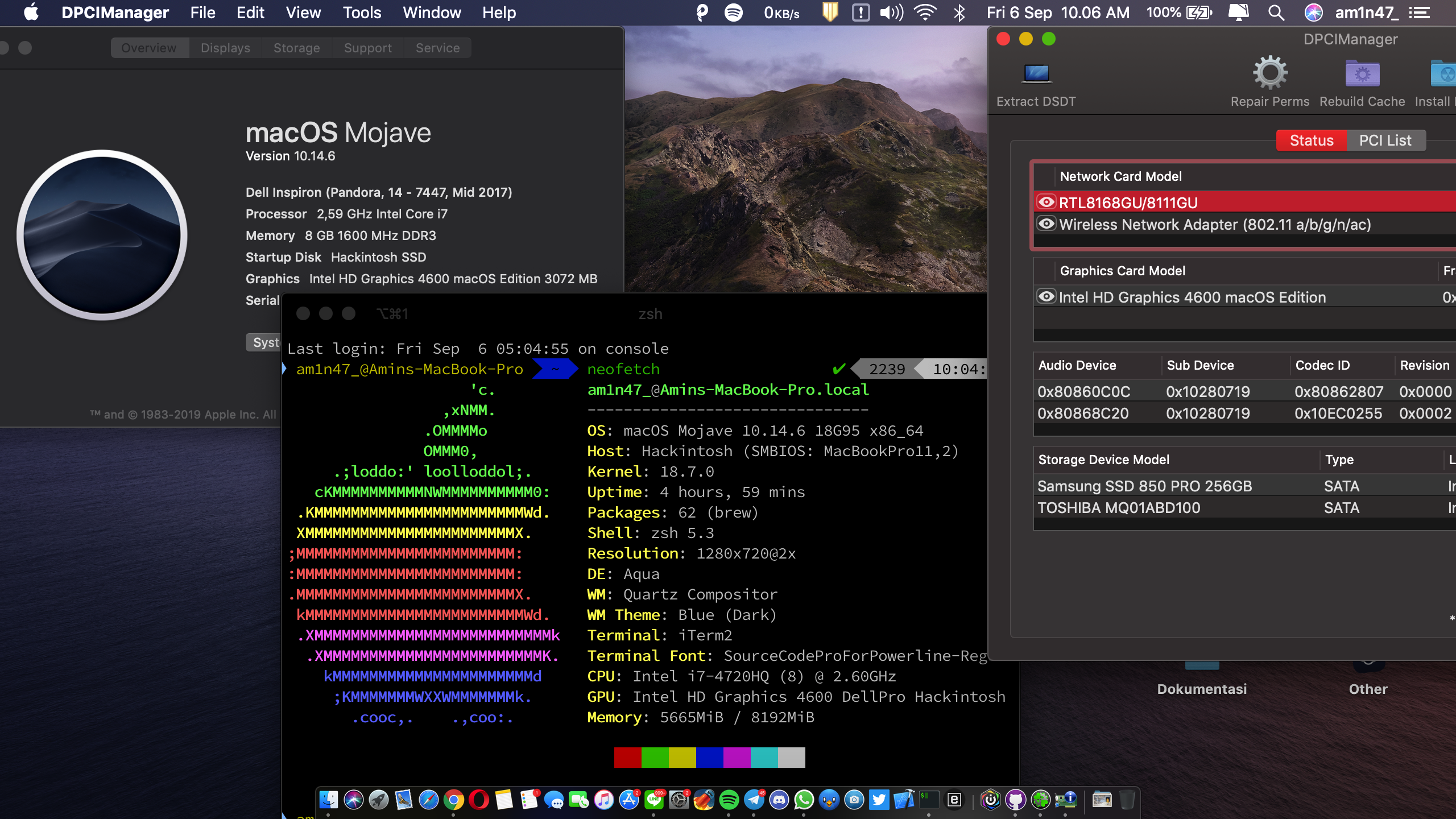Click the Extract DSDT toolbar icon
Viewport: 1456px width, 819px height.
pos(1036,73)
